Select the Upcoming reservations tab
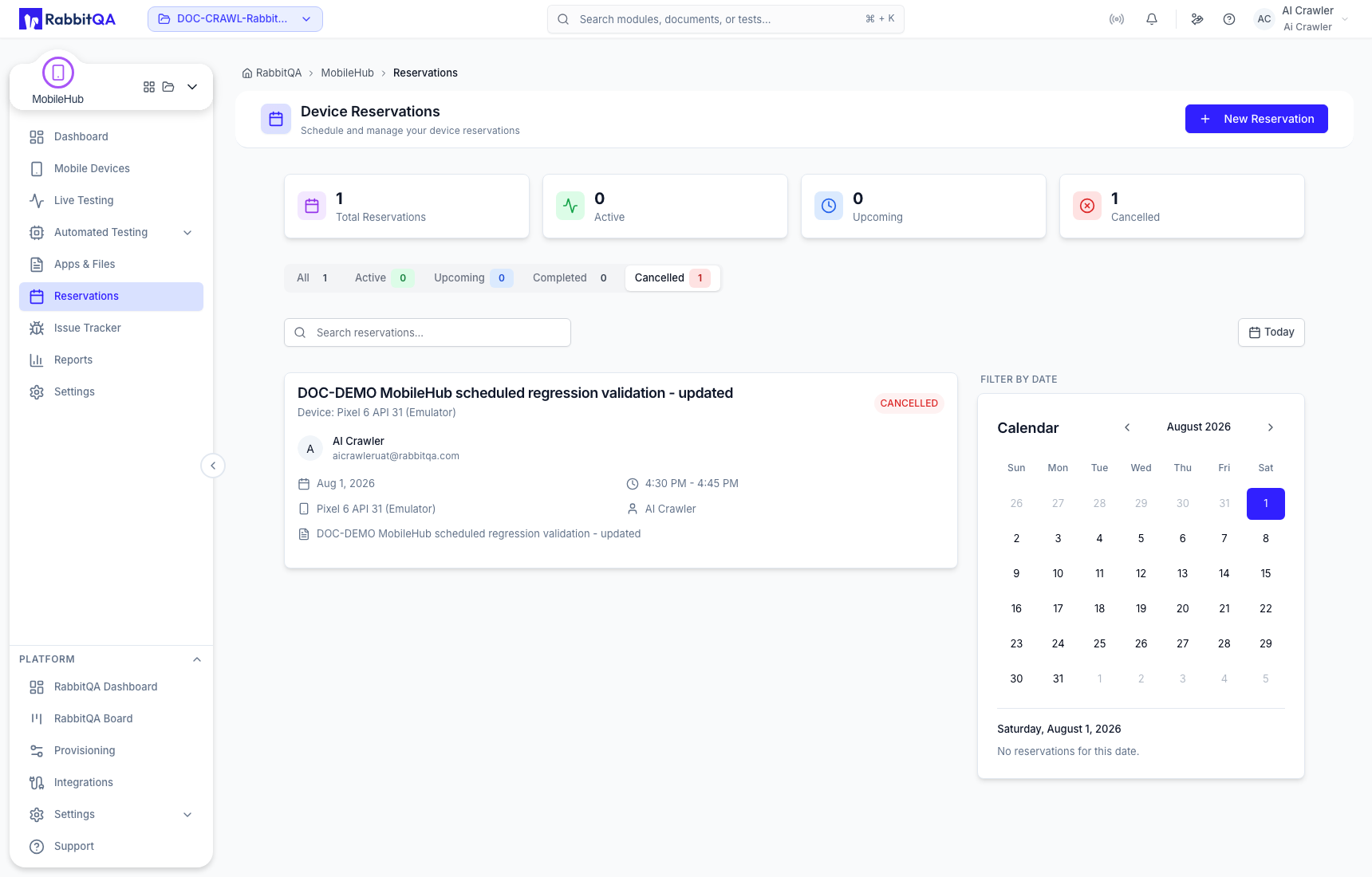The height and width of the screenshot is (877, 1372). 472,278
